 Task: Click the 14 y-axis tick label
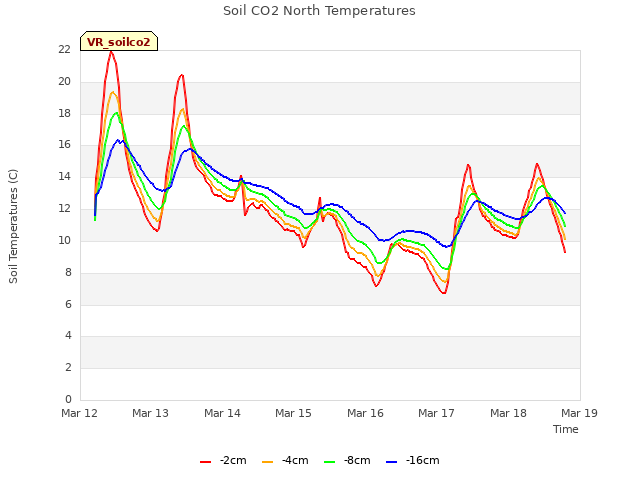click(64, 177)
